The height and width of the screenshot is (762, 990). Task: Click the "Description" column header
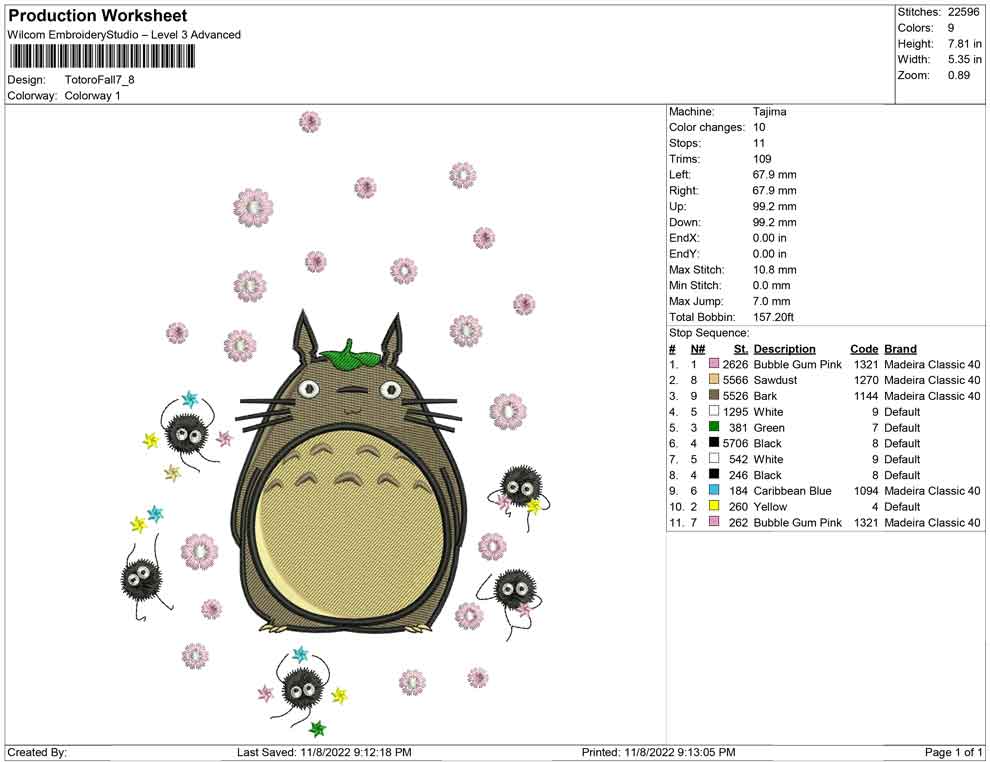(785, 349)
